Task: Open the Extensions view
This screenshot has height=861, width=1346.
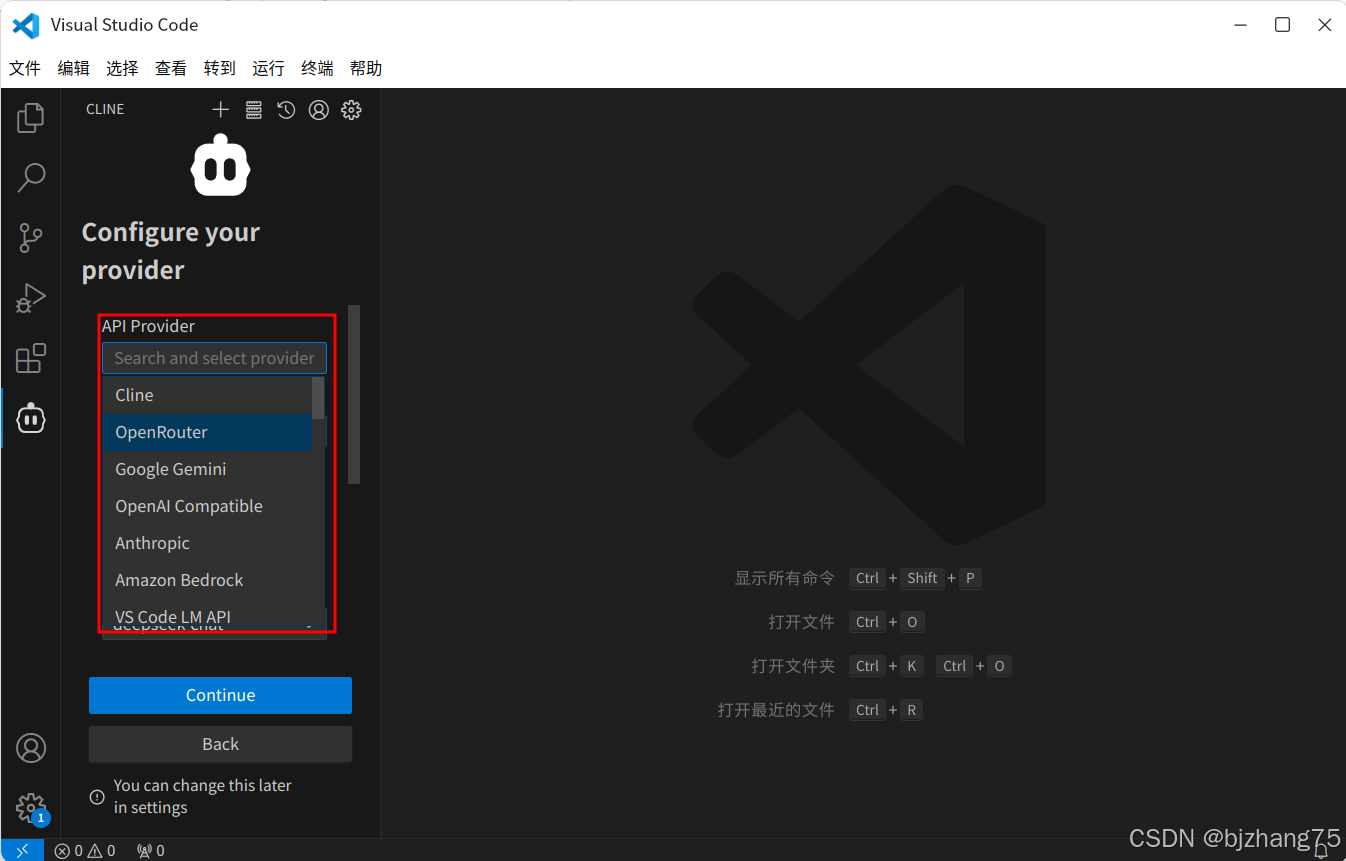Action: pyautogui.click(x=31, y=358)
